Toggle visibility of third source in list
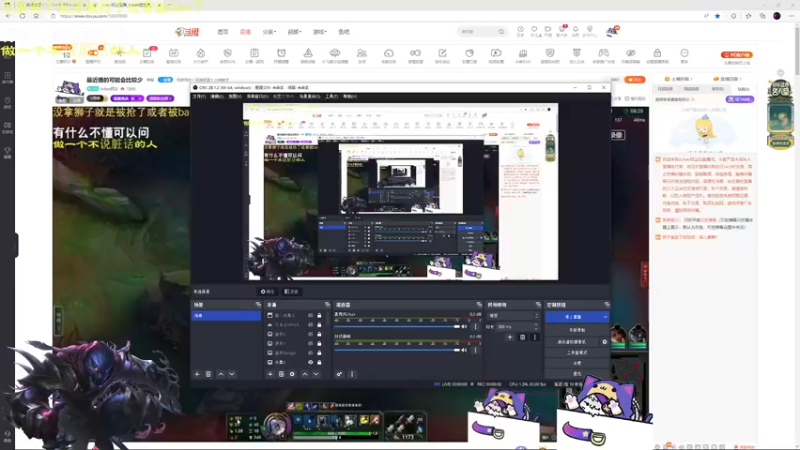The width and height of the screenshot is (800, 450). click(310, 334)
